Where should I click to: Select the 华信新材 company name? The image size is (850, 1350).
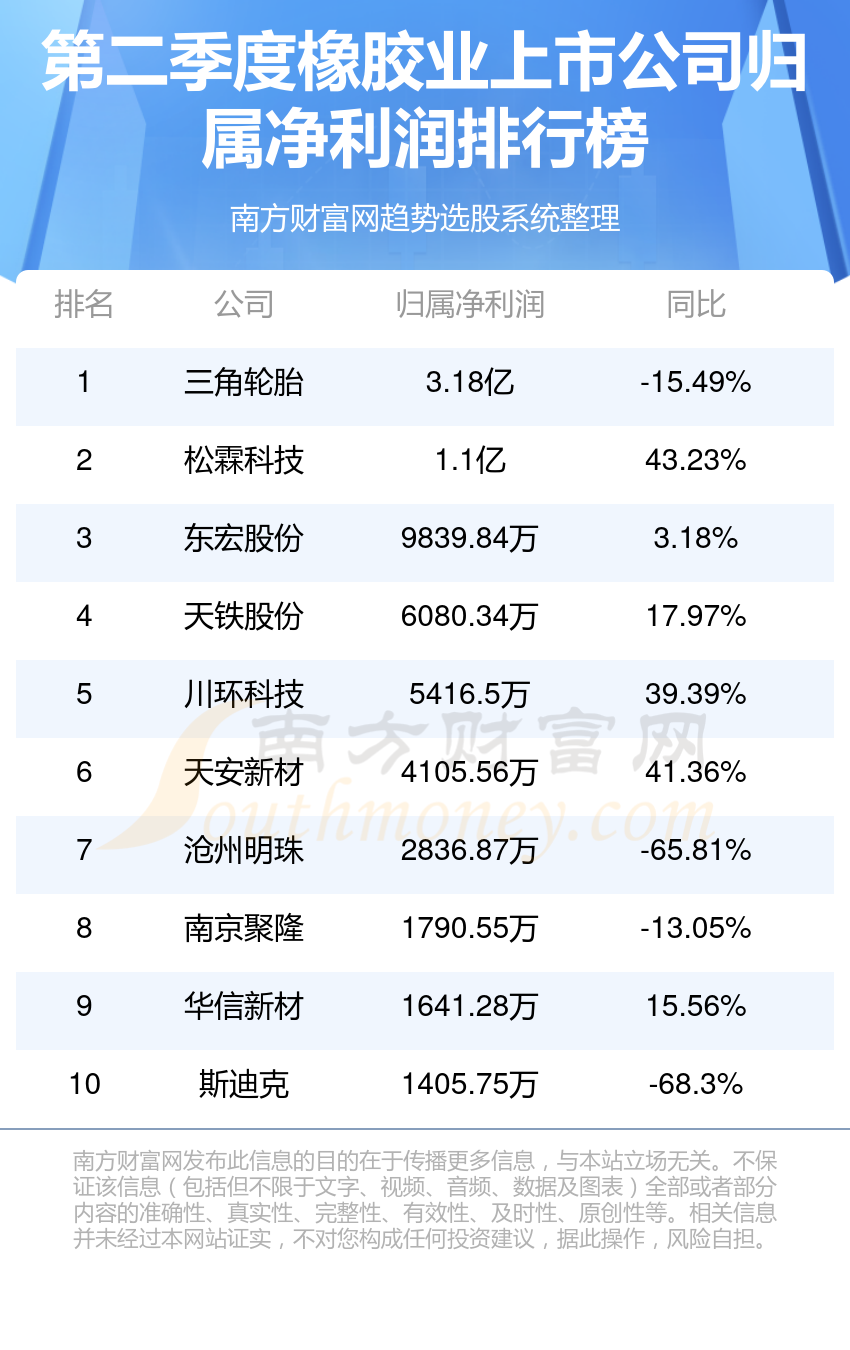click(x=243, y=1006)
